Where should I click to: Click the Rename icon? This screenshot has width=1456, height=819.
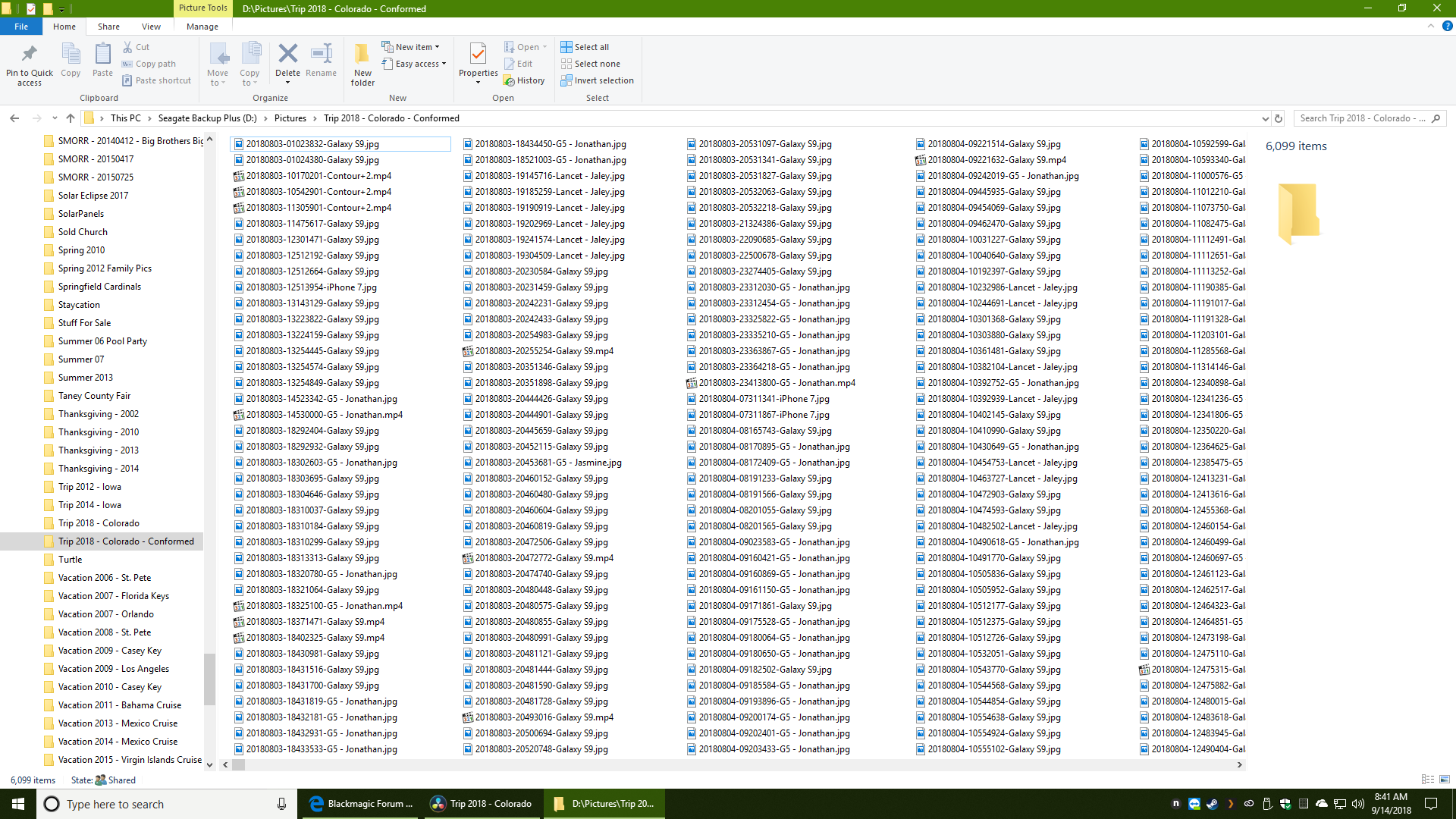[322, 53]
